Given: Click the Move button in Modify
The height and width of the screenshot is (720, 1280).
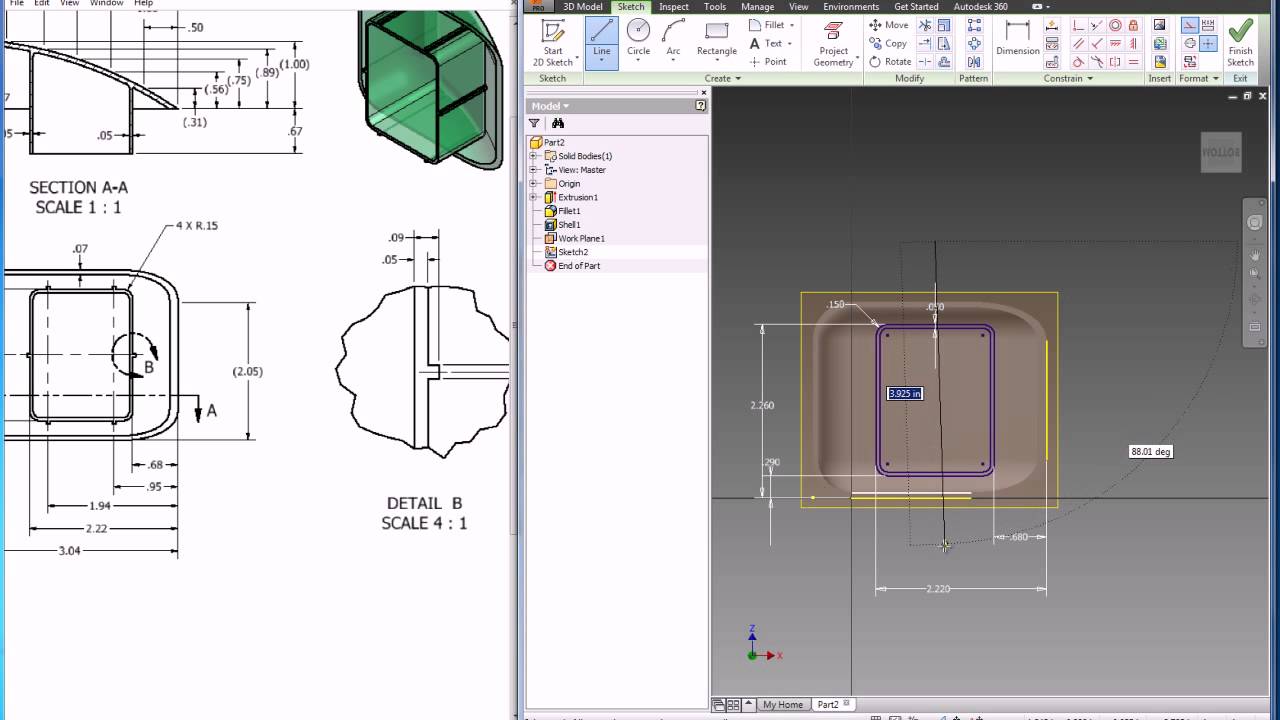Looking at the screenshot, I should pos(888,25).
